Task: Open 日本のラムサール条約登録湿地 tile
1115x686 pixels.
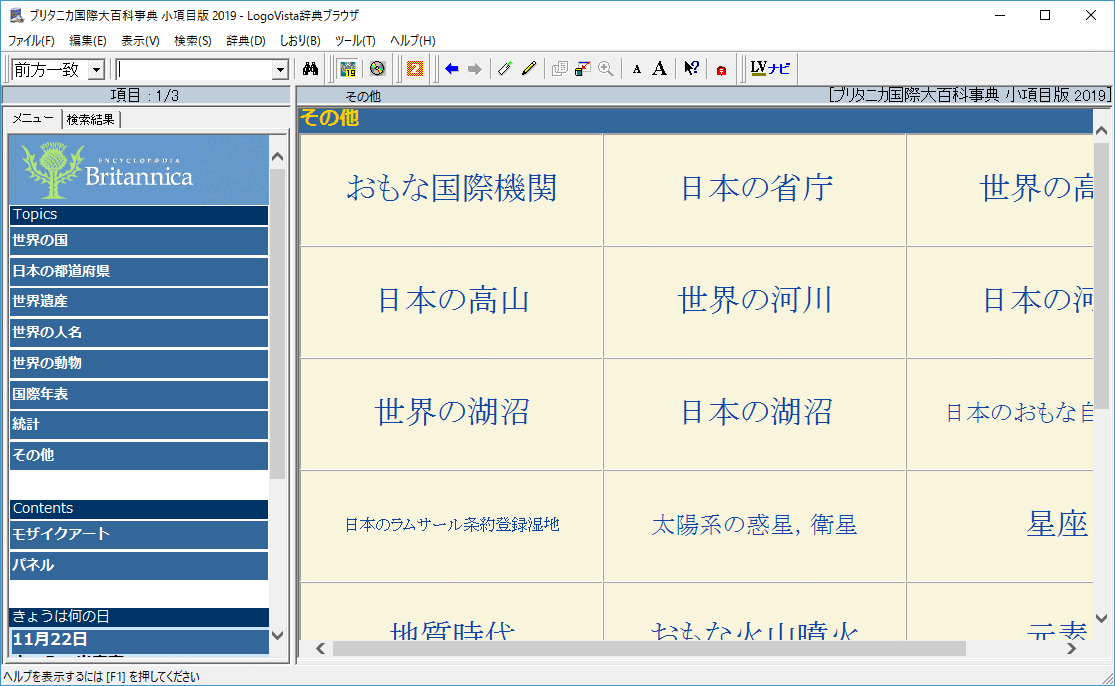Action: click(x=452, y=525)
